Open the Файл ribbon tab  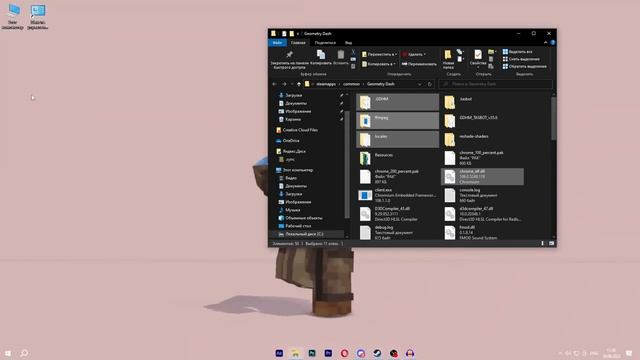(277, 42)
